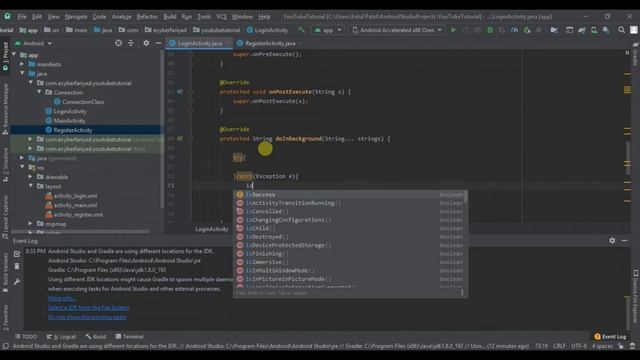The height and width of the screenshot is (360, 640).
Task: Click the green Debug bug icon
Action: point(490,30)
